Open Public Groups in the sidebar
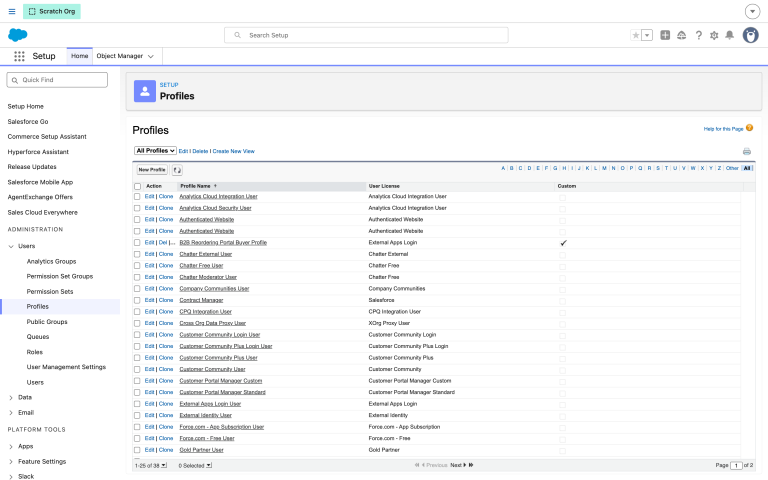Viewport: 768px width, 480px height. tap(47, 322)
